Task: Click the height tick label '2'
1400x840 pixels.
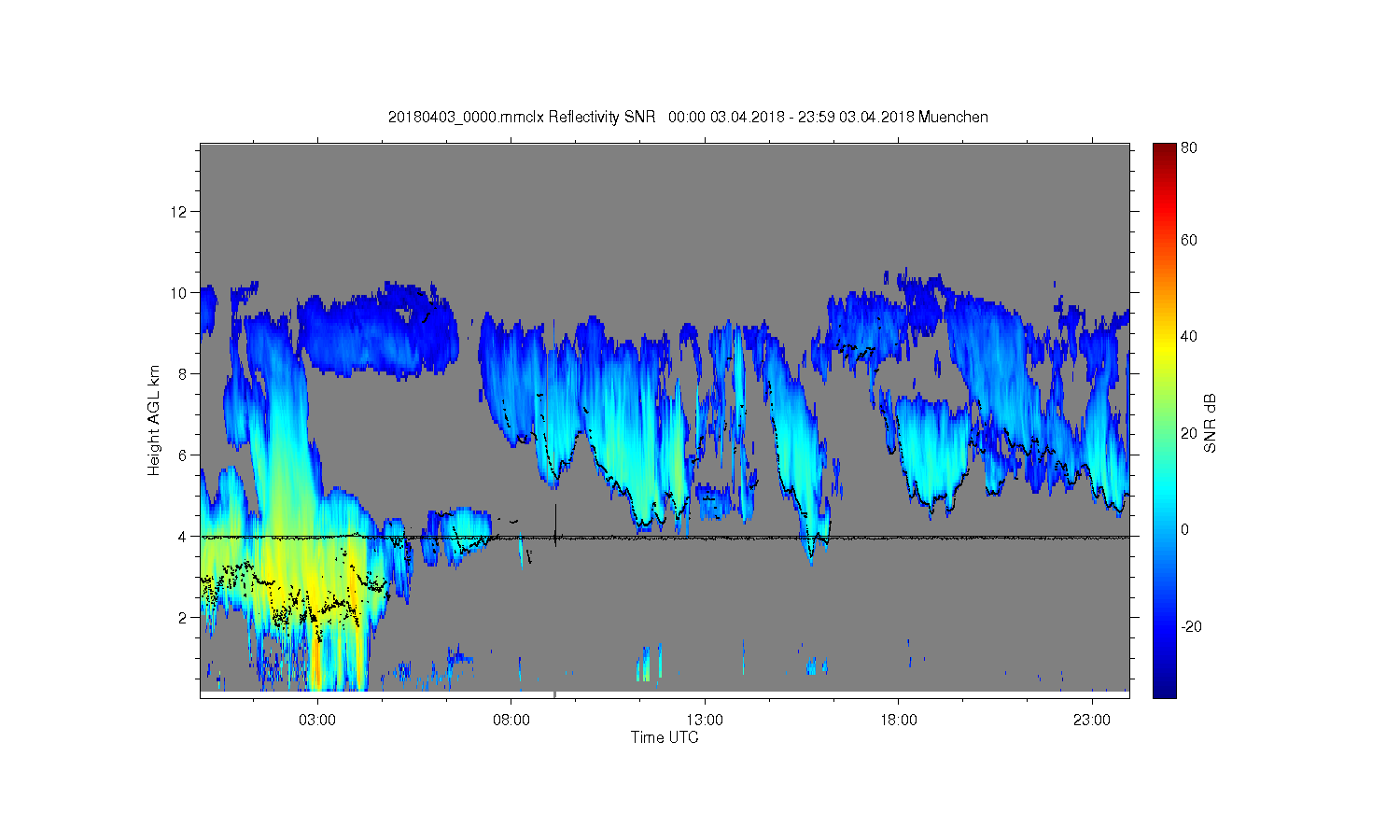Action: pyautogui.click(x=183, y=617)
